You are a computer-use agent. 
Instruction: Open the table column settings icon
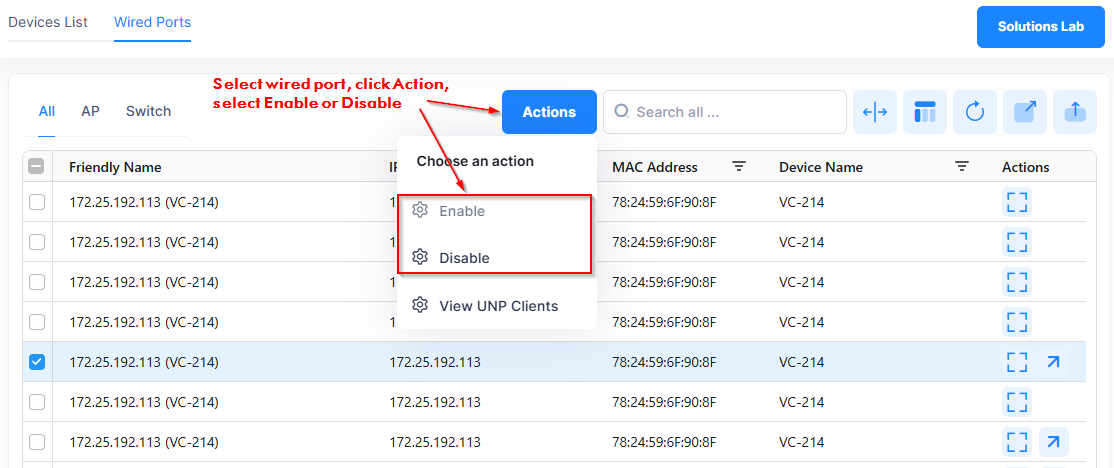click(925, 112)
